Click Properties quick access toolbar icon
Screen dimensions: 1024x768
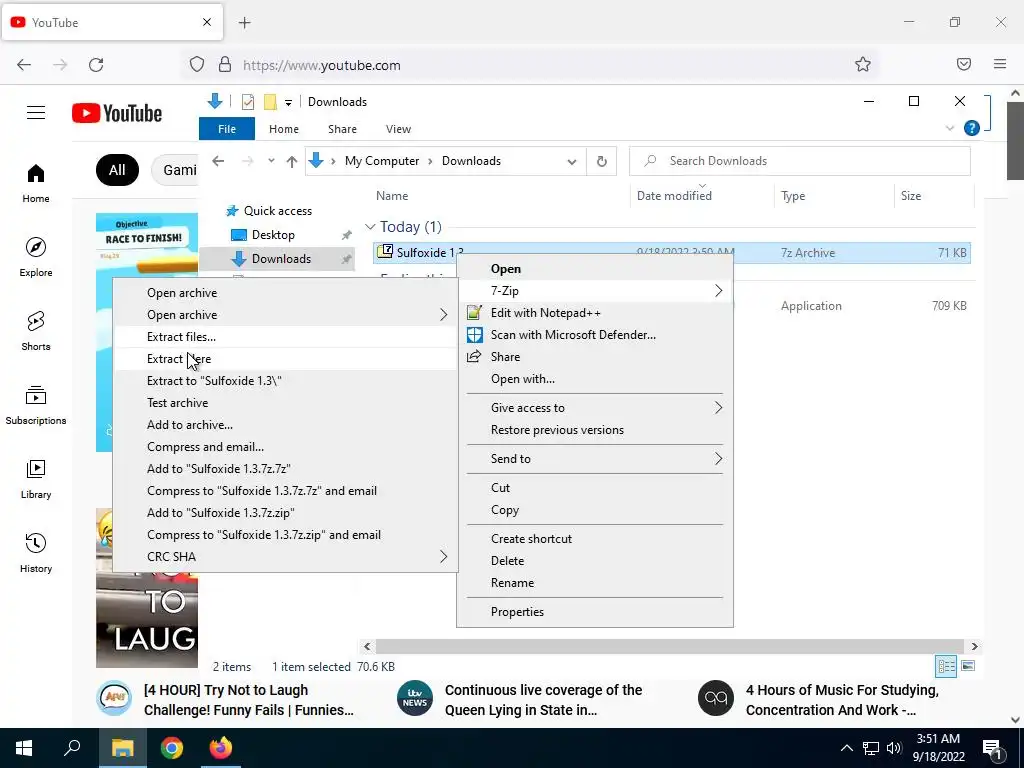[x=248, y=102]
